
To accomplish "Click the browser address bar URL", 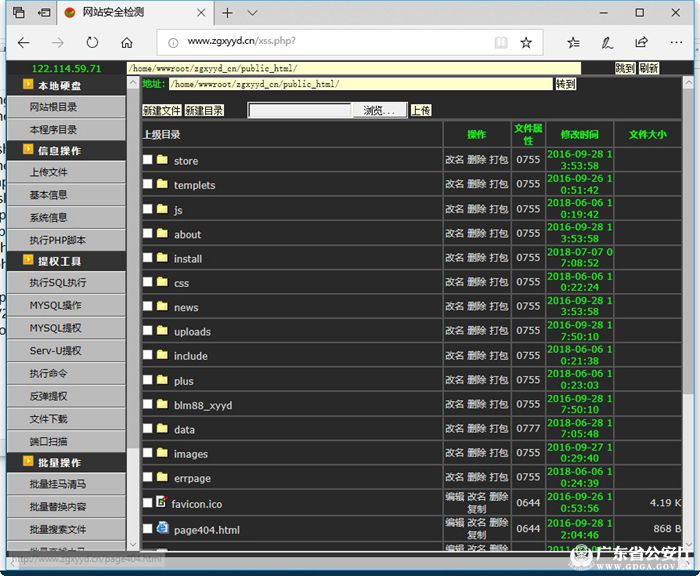I will [241, 41].
